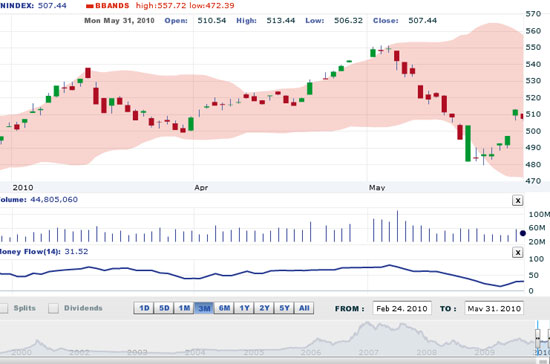Close the Money Flow indicator panel

pyautogui.click(x=517, y=252)
